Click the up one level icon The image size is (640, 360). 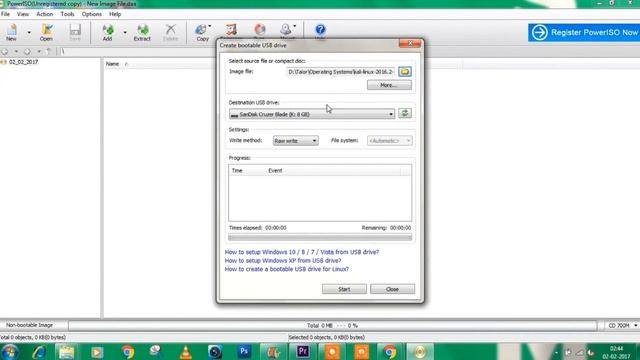[49, 52]
